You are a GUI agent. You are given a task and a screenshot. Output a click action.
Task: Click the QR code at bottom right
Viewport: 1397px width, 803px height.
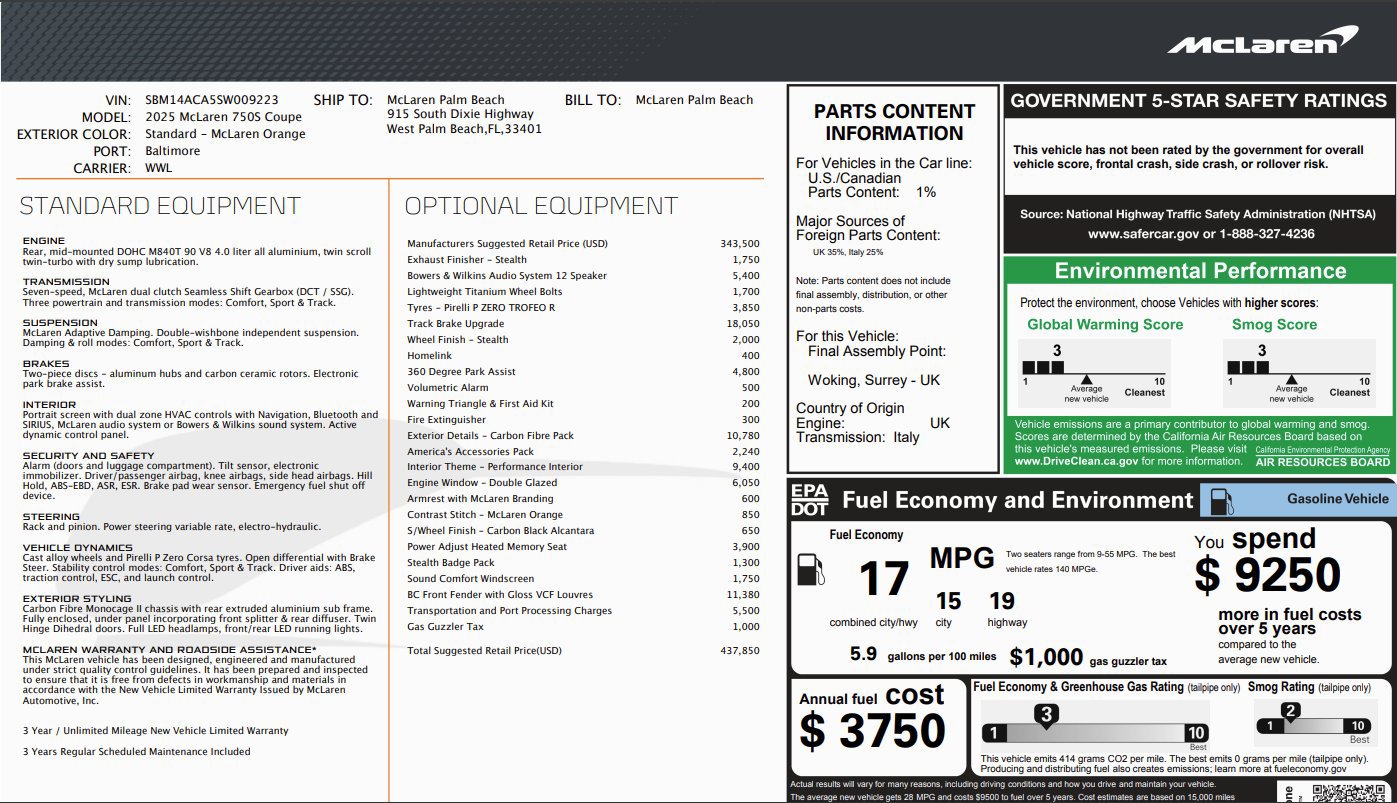click(1351, 792)
